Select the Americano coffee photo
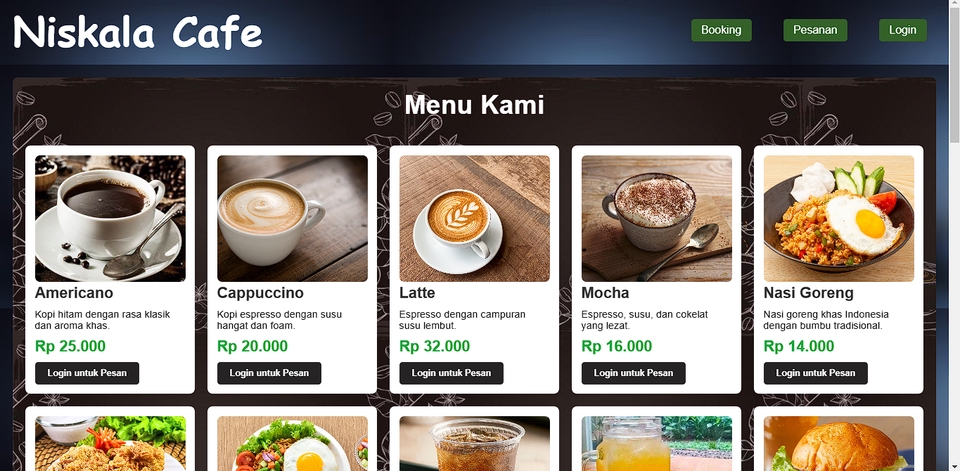The height and width of the screenshot is (471, 960). [110, 219]
